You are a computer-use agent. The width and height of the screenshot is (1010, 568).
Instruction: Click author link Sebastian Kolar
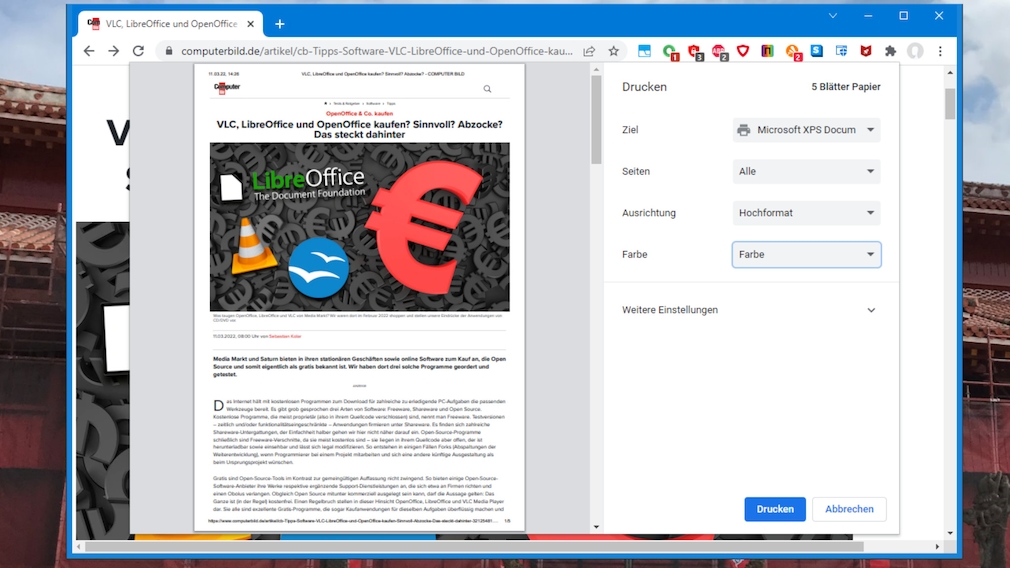[285, 336]
